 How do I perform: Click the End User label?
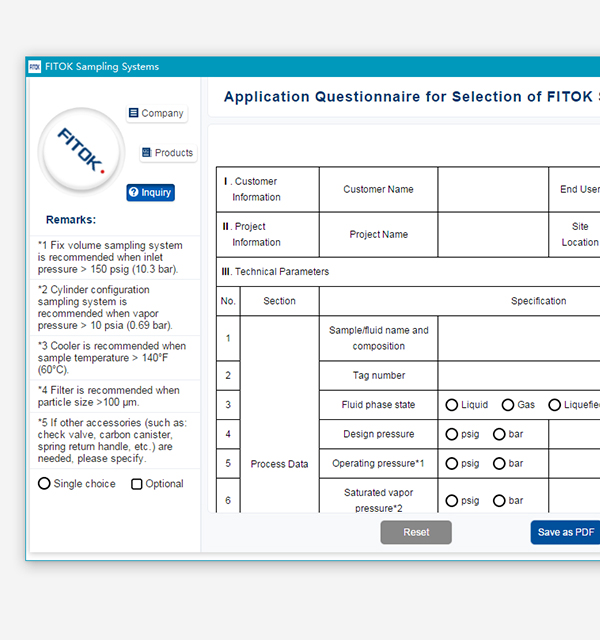click(x=580, y=189)
